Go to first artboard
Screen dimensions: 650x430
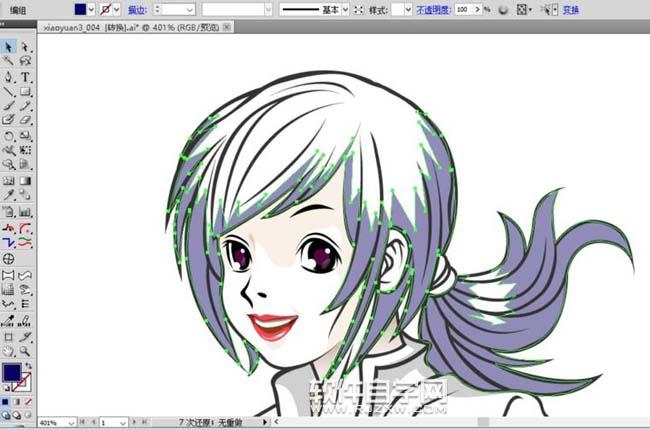[82, 422]
